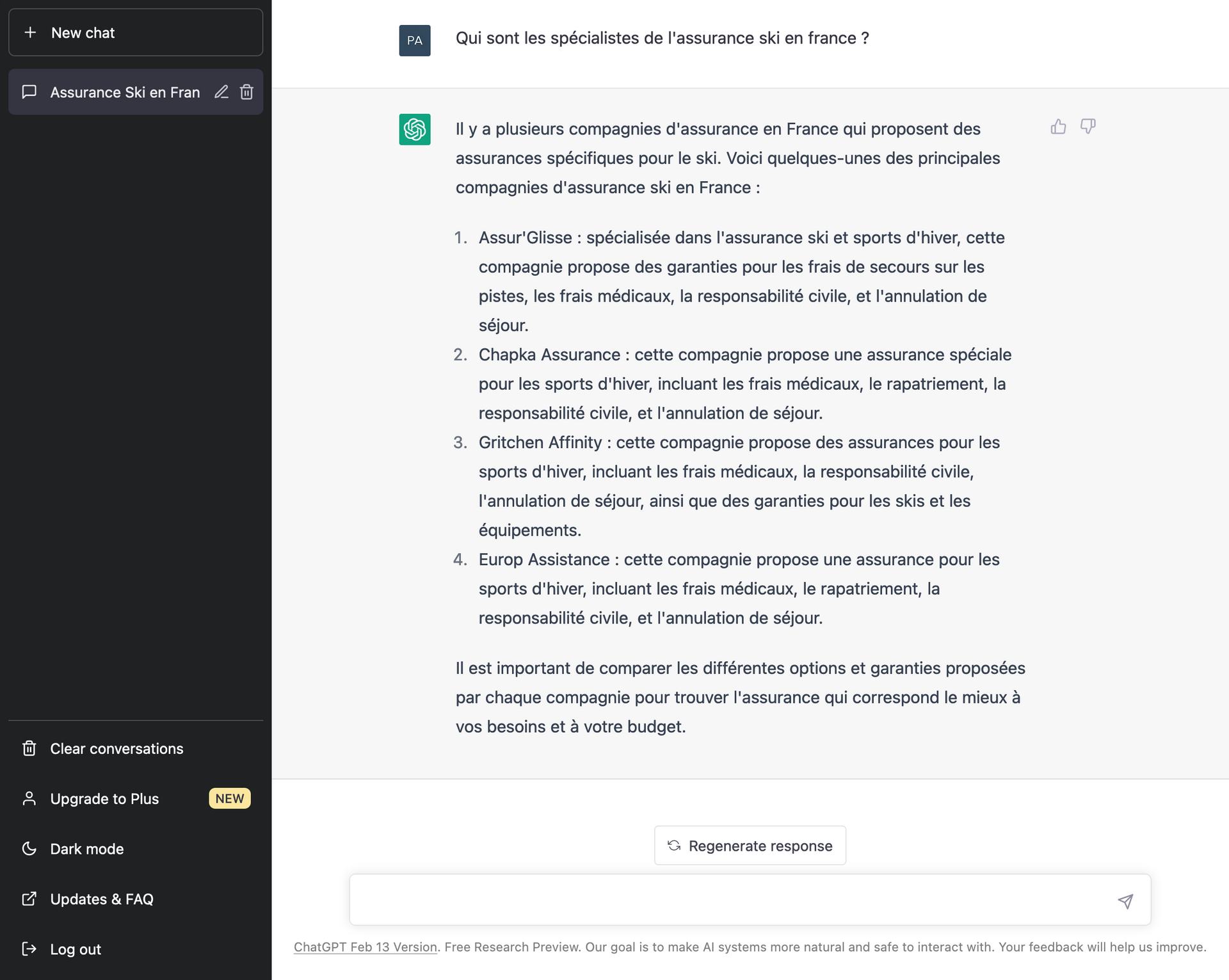This screenshot has width=1229, height=980.
Task: Click Clear conversations
Action: (x=136, y=748)
